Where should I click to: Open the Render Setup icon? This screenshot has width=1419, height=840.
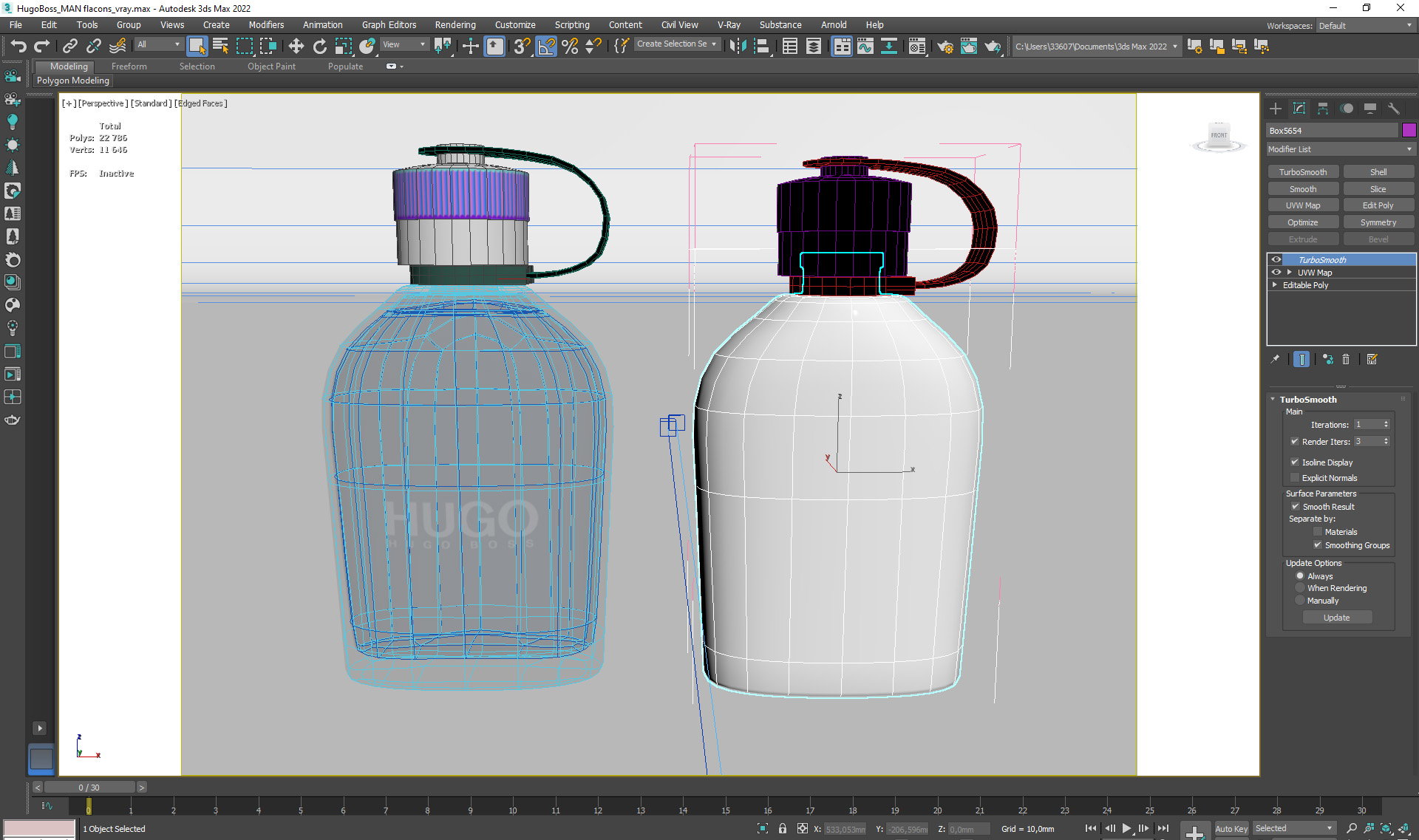(x=945, y=47)
